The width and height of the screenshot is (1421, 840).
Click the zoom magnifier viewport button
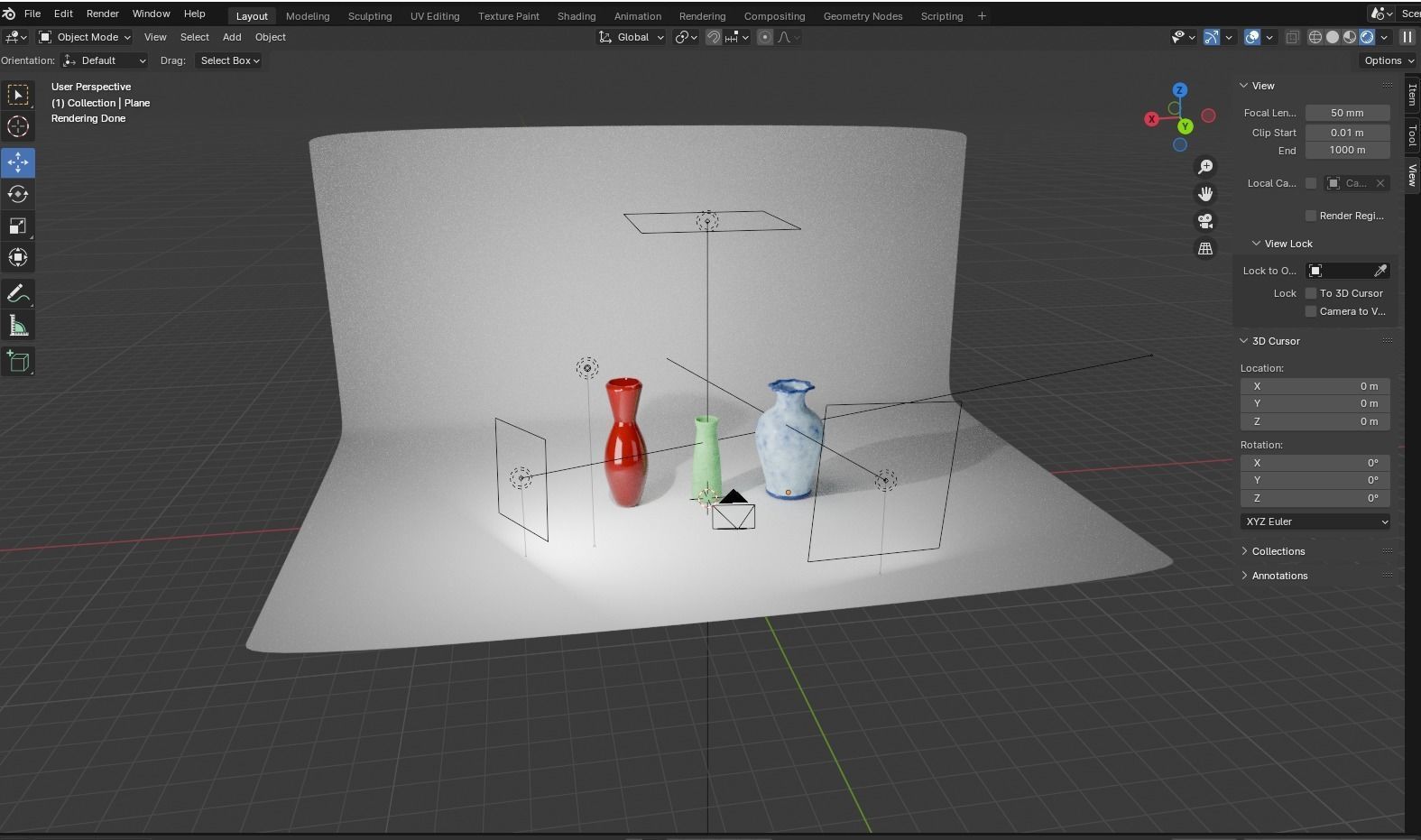point(1205,167)
